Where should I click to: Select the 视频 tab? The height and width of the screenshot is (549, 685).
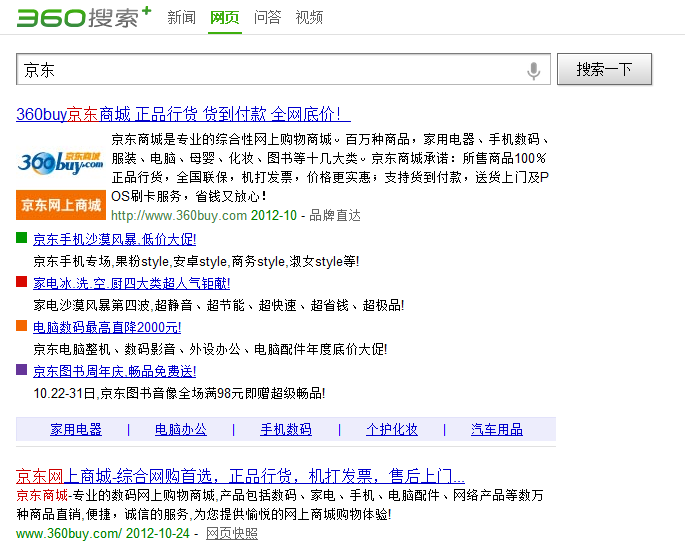click(x=309, y=17)
